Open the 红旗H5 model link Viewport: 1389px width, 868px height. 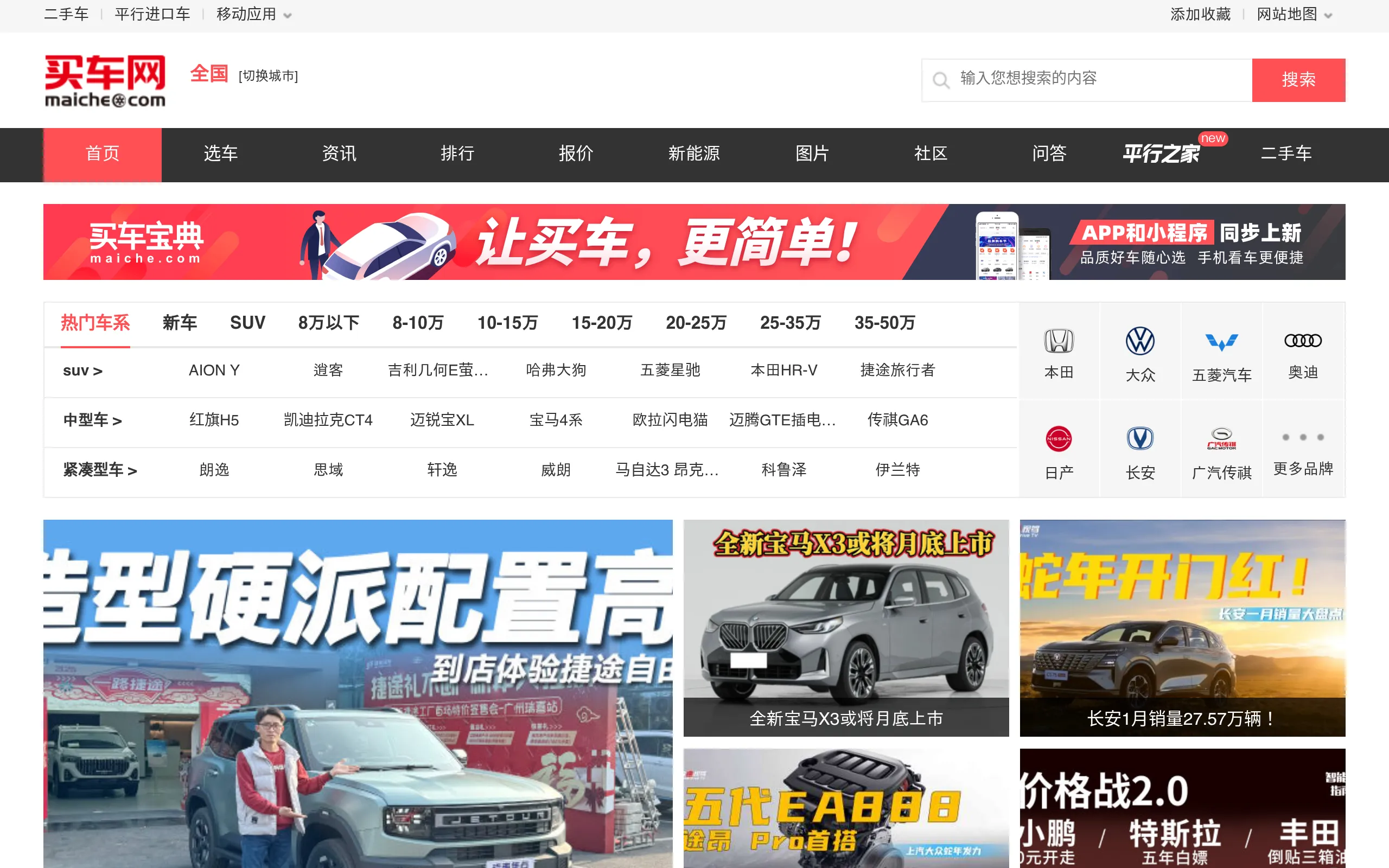click(x=214, y=420)
